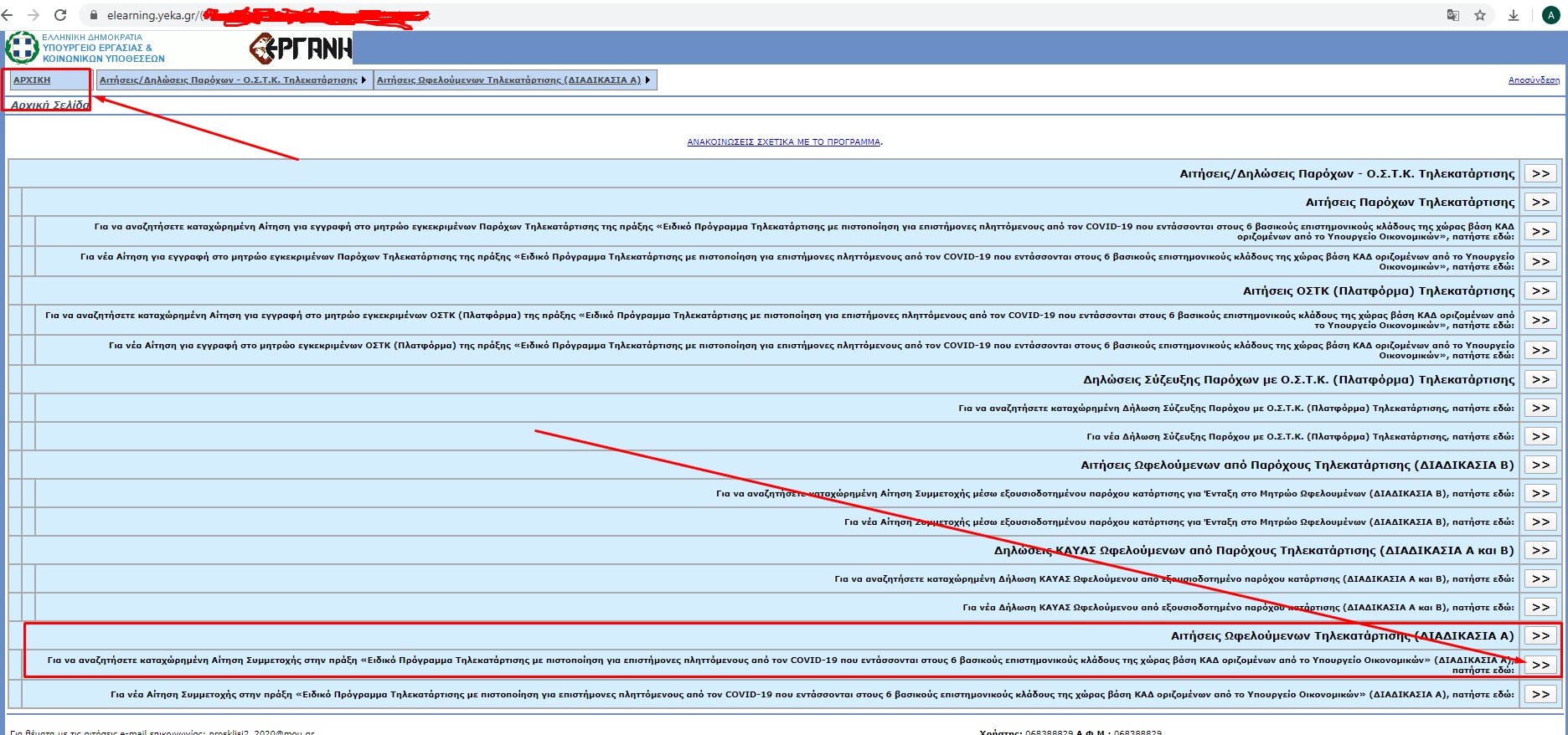1568x735 pixels.
Task: Expand Αιτήσεις Ωφελούμενων Τηλεκατάρτισης (ΔΙΑΔΙΚΑΣΙΑ Α) menu
Action: tap(514, 80)
